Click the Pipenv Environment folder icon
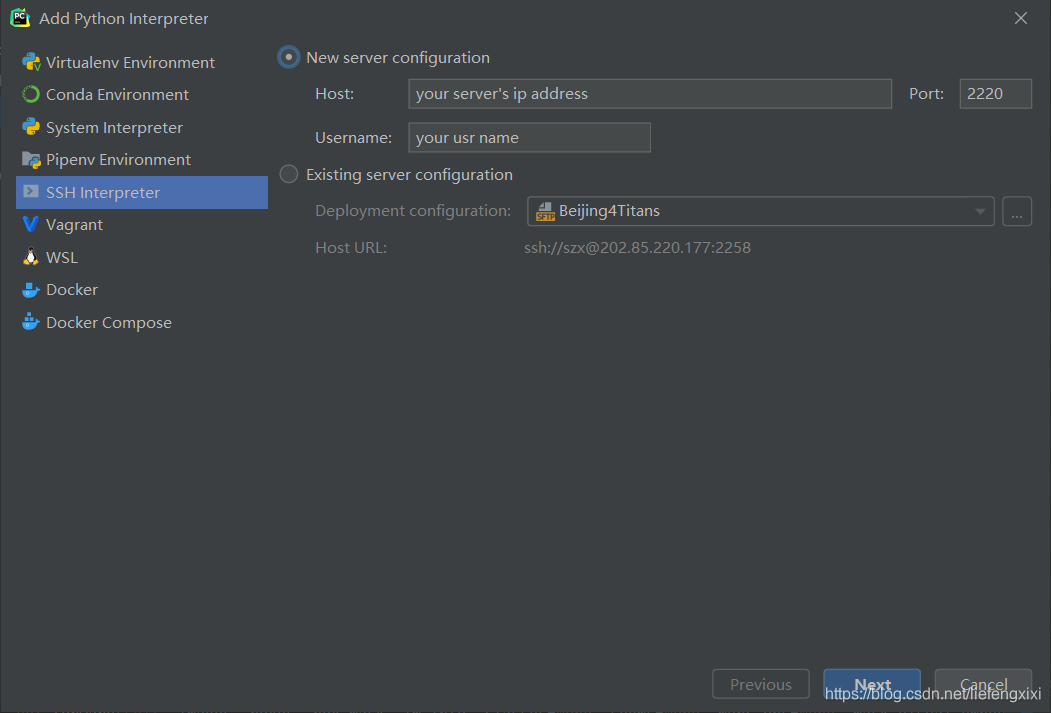This screenshot has height=713, width=1051. pos(31,159)
